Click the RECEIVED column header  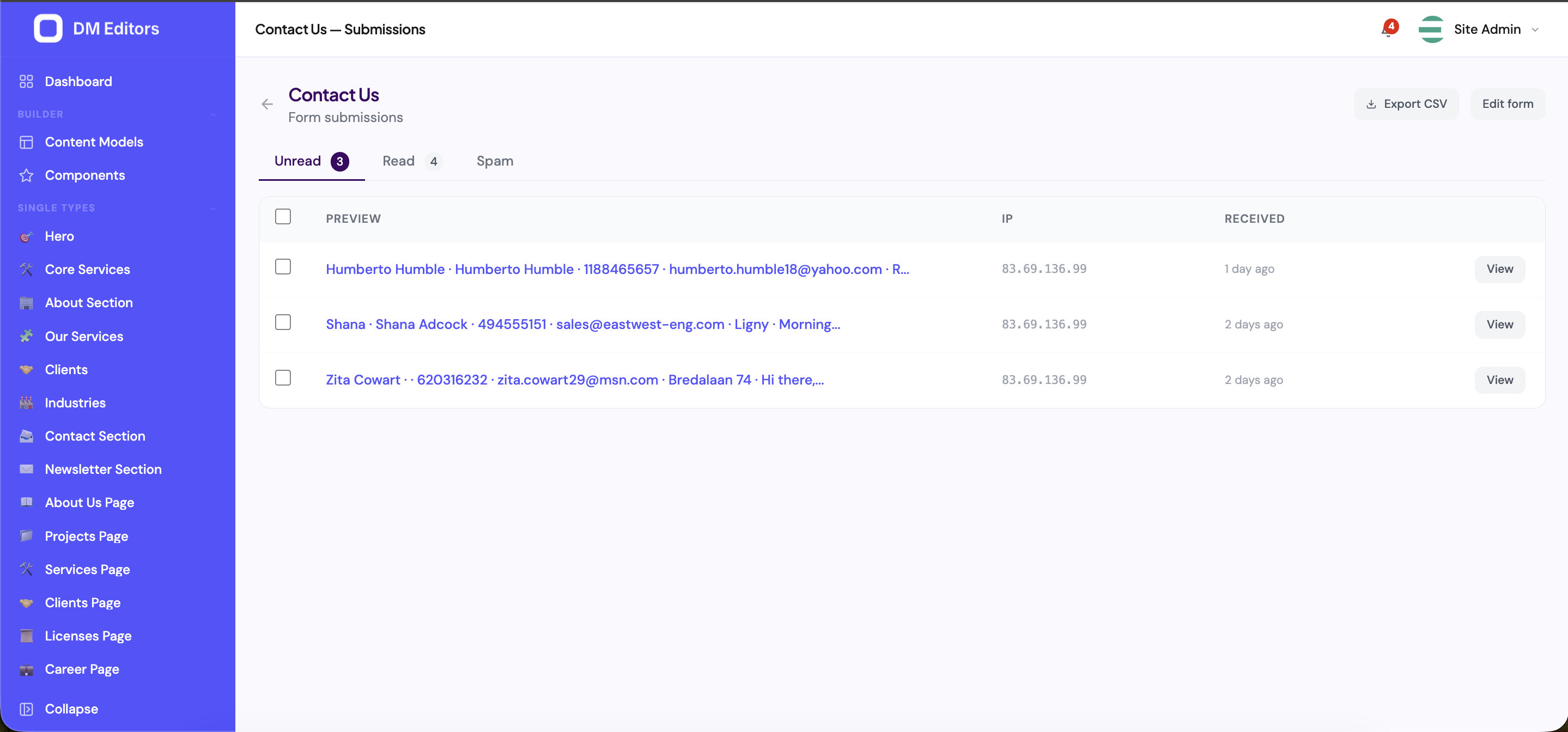(1255, 218)
